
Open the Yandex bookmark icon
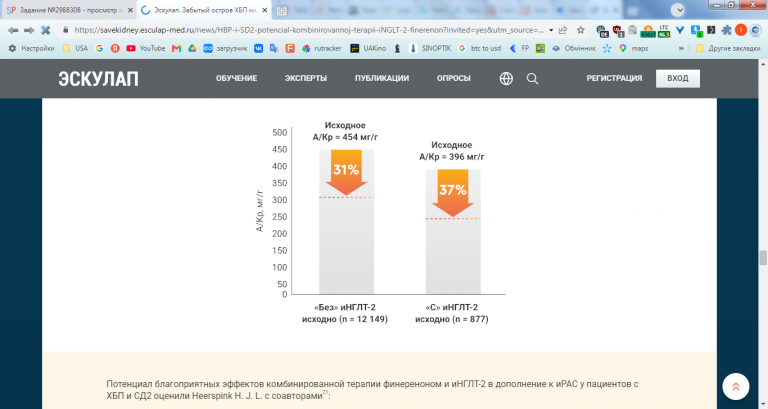(x=115, y=48)
